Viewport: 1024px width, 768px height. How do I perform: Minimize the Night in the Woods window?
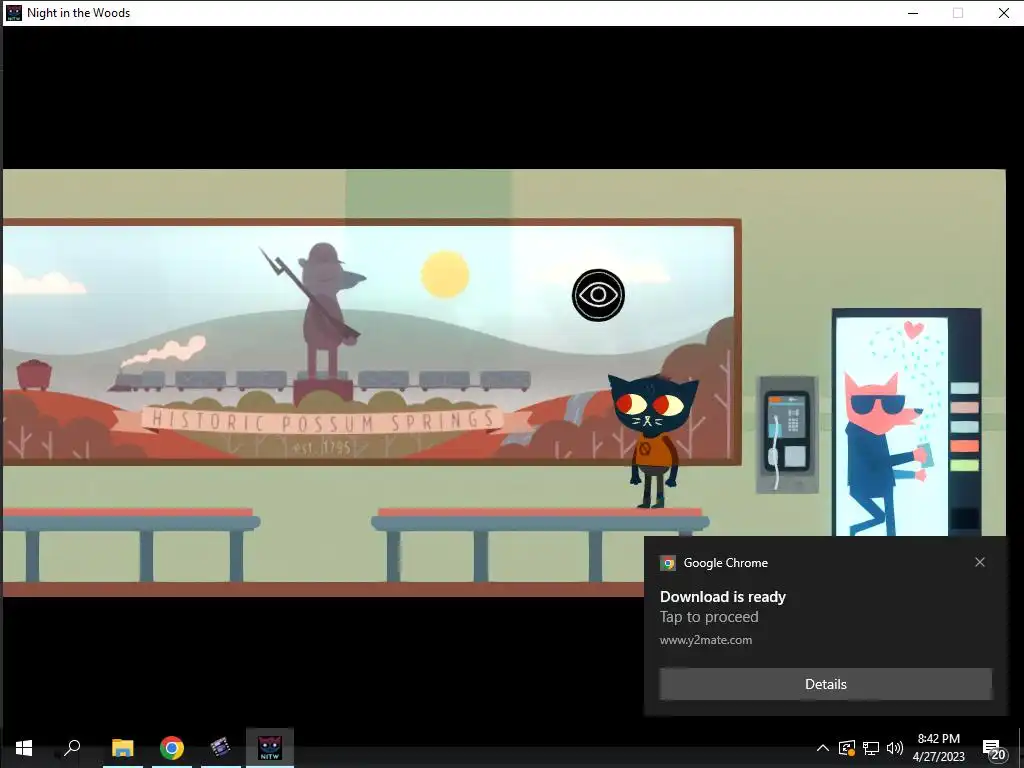click(x=913, y=13)
